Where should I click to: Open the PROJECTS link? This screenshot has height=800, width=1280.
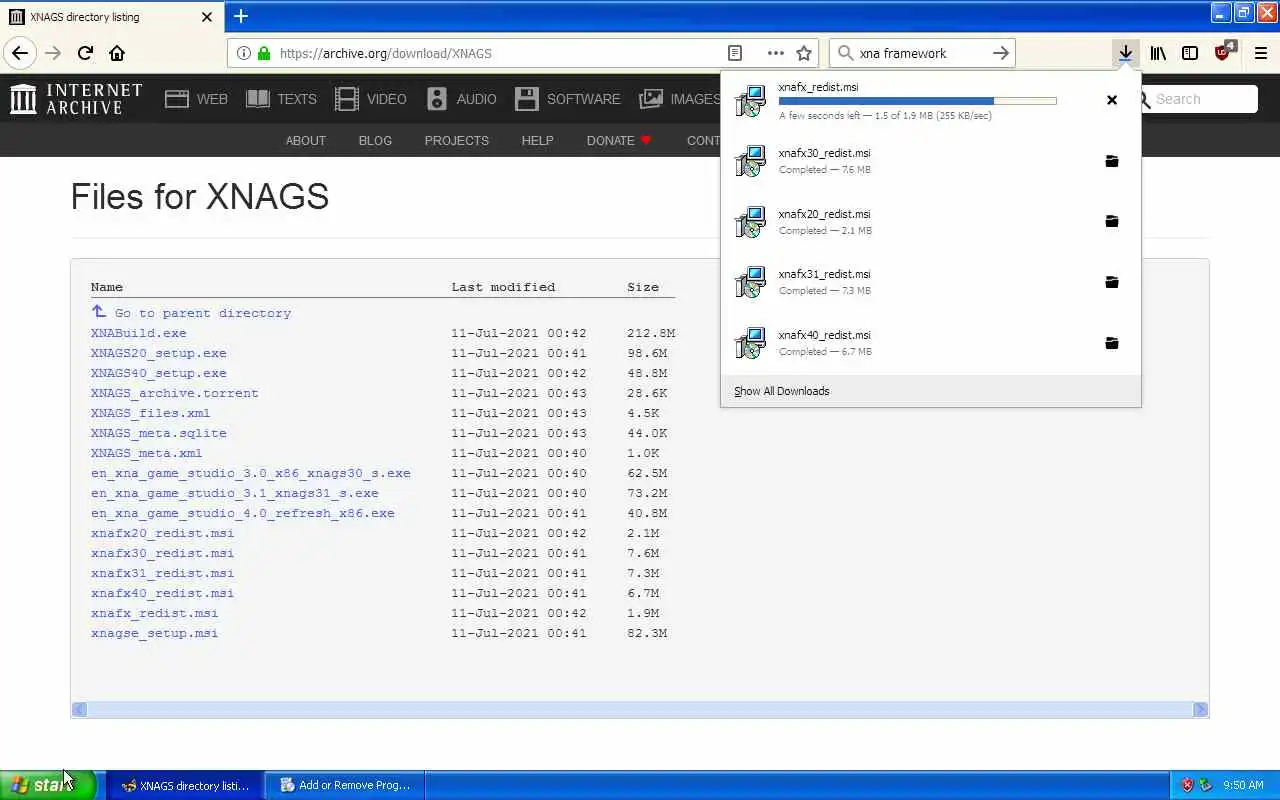(457, 140)
